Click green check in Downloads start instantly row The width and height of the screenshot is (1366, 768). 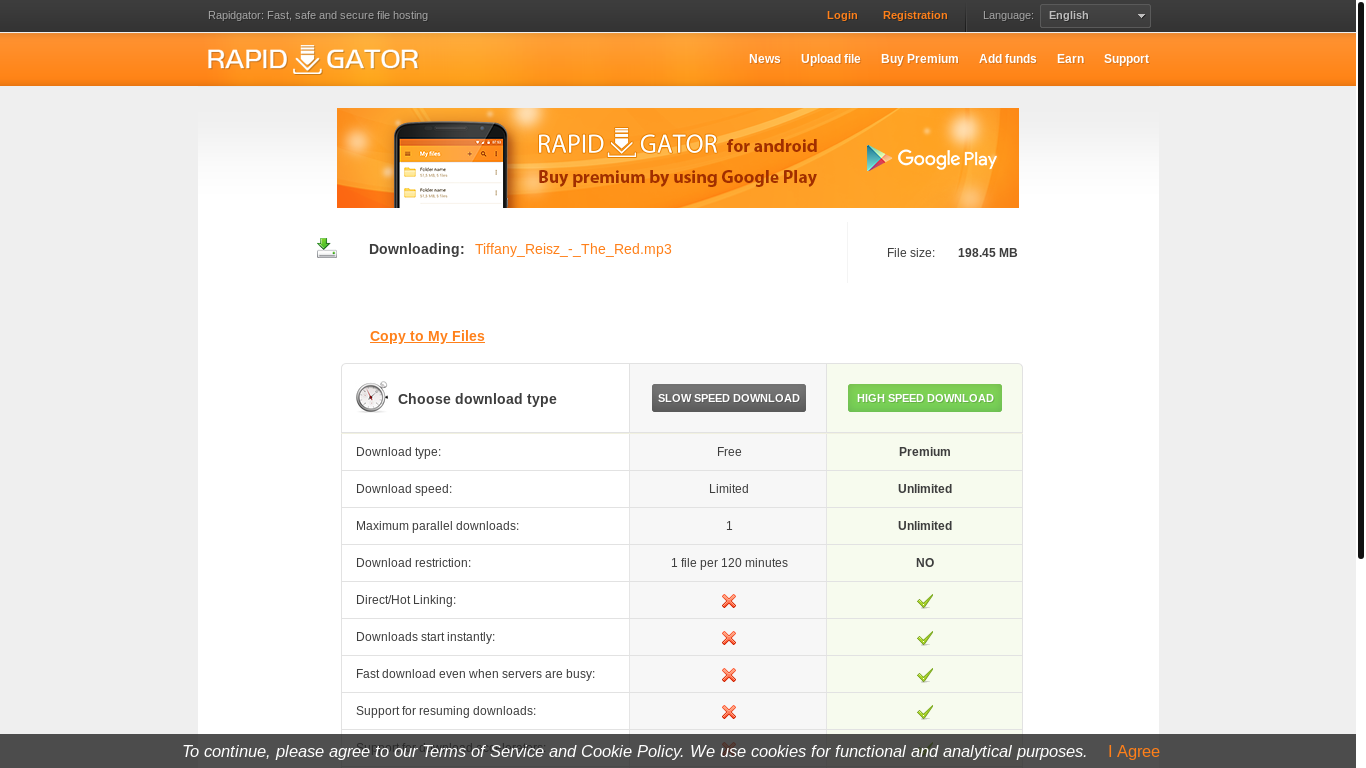pyautogui.click(x=925, y=638)
